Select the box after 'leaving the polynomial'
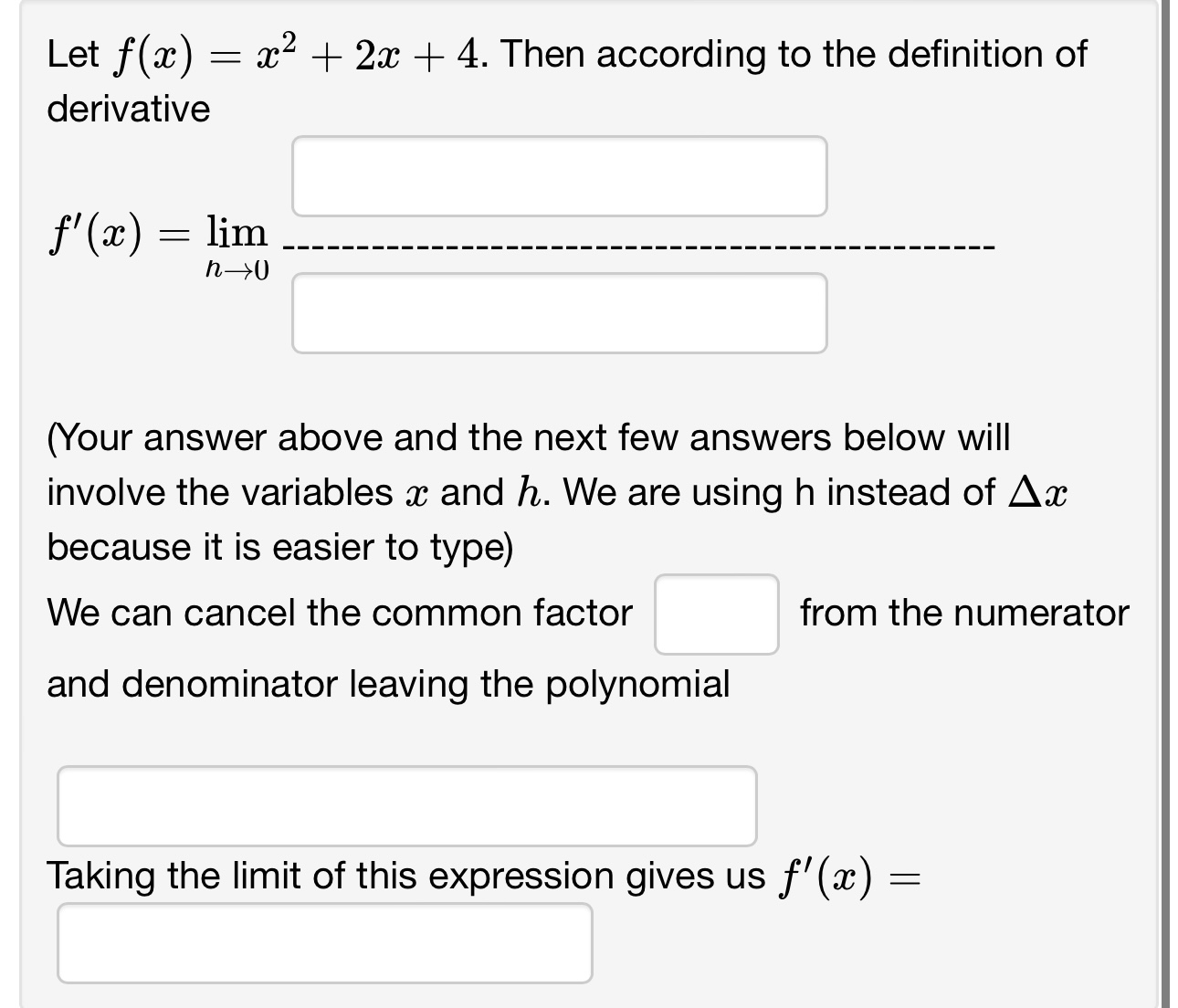 coord(406,805)
